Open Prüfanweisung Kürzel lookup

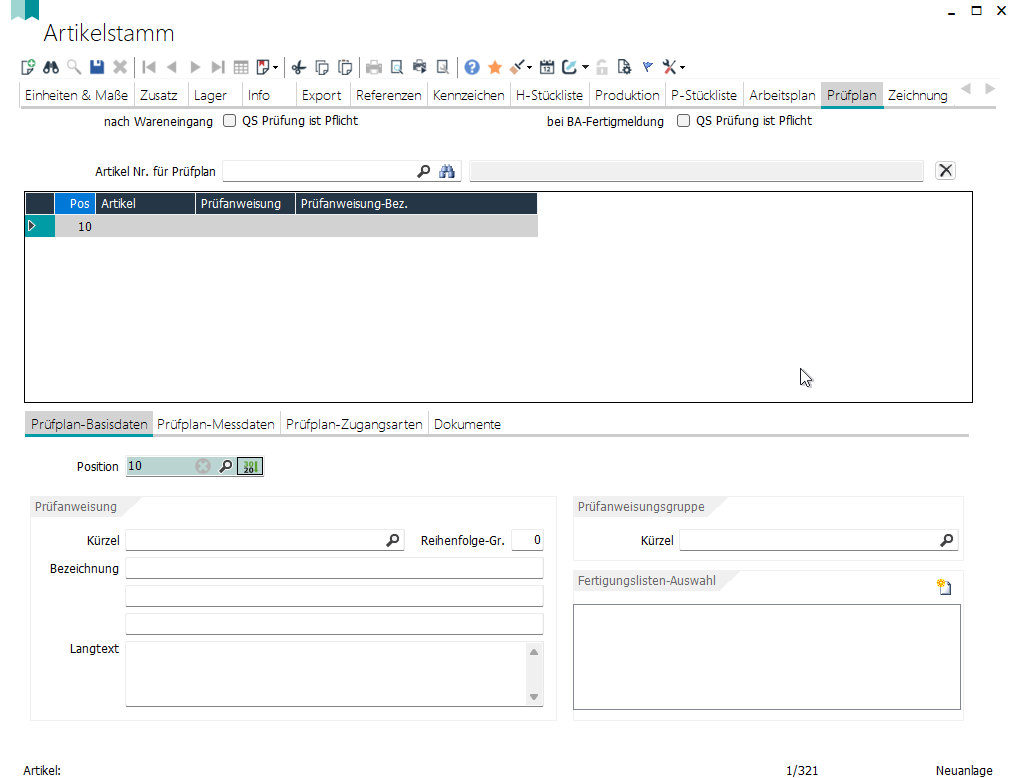393,540
